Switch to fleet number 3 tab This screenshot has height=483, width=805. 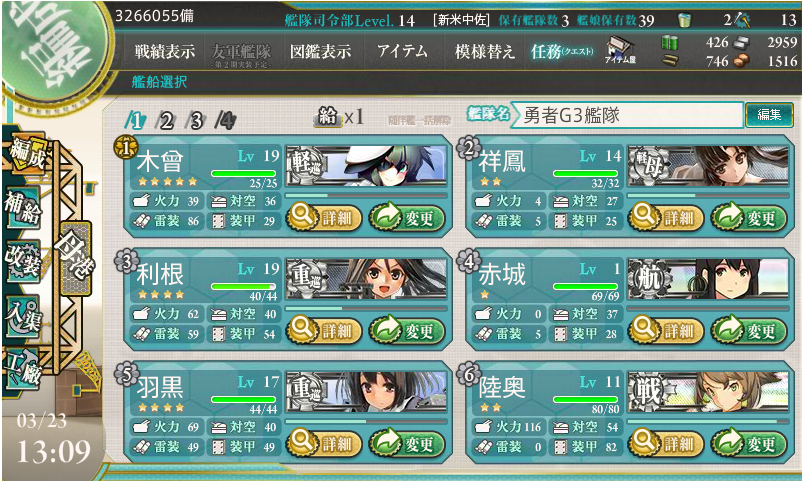tap(196, 121)
